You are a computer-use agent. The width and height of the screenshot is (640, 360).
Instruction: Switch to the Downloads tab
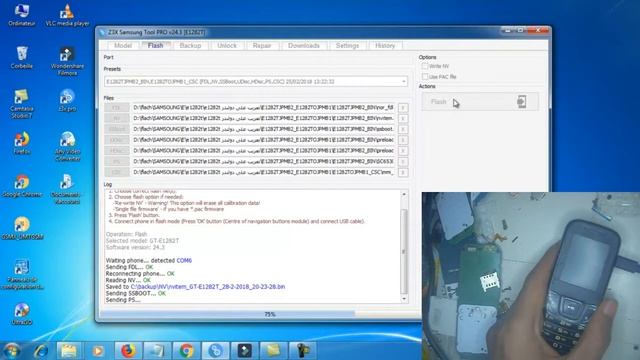(x=304, y=46)
